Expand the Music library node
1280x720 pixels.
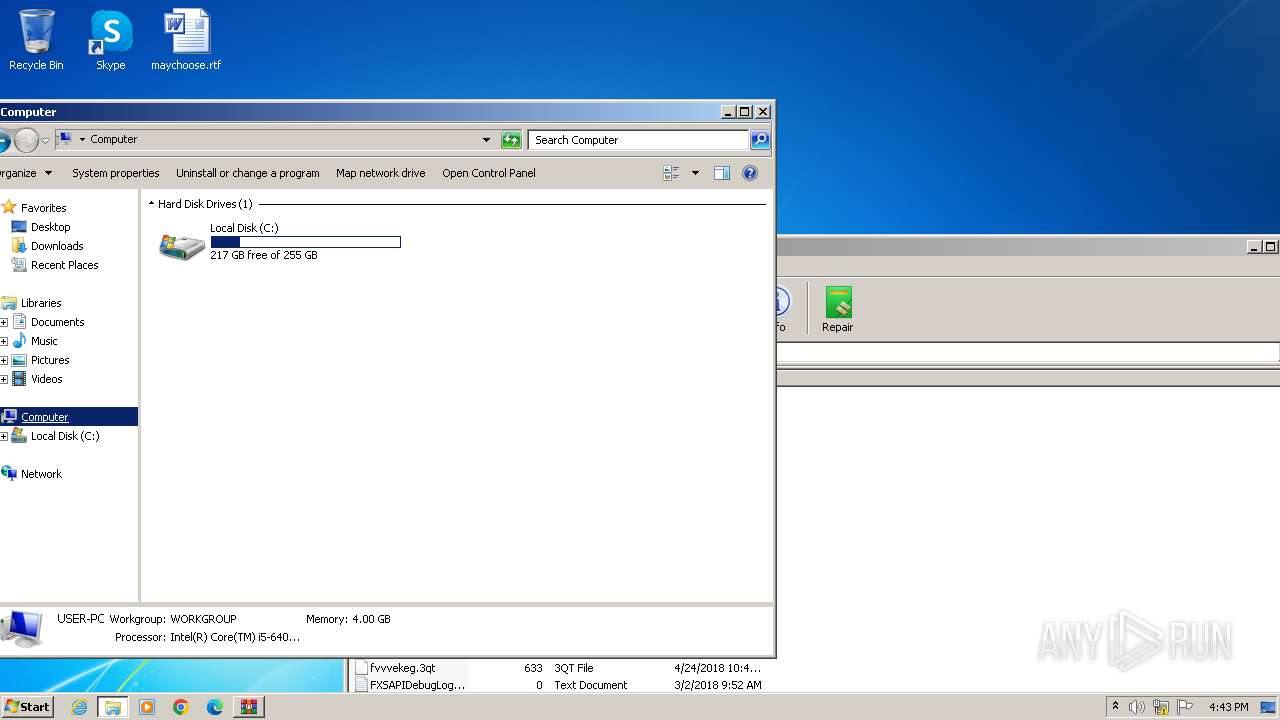pyautogui.click(x=4, y=341)
